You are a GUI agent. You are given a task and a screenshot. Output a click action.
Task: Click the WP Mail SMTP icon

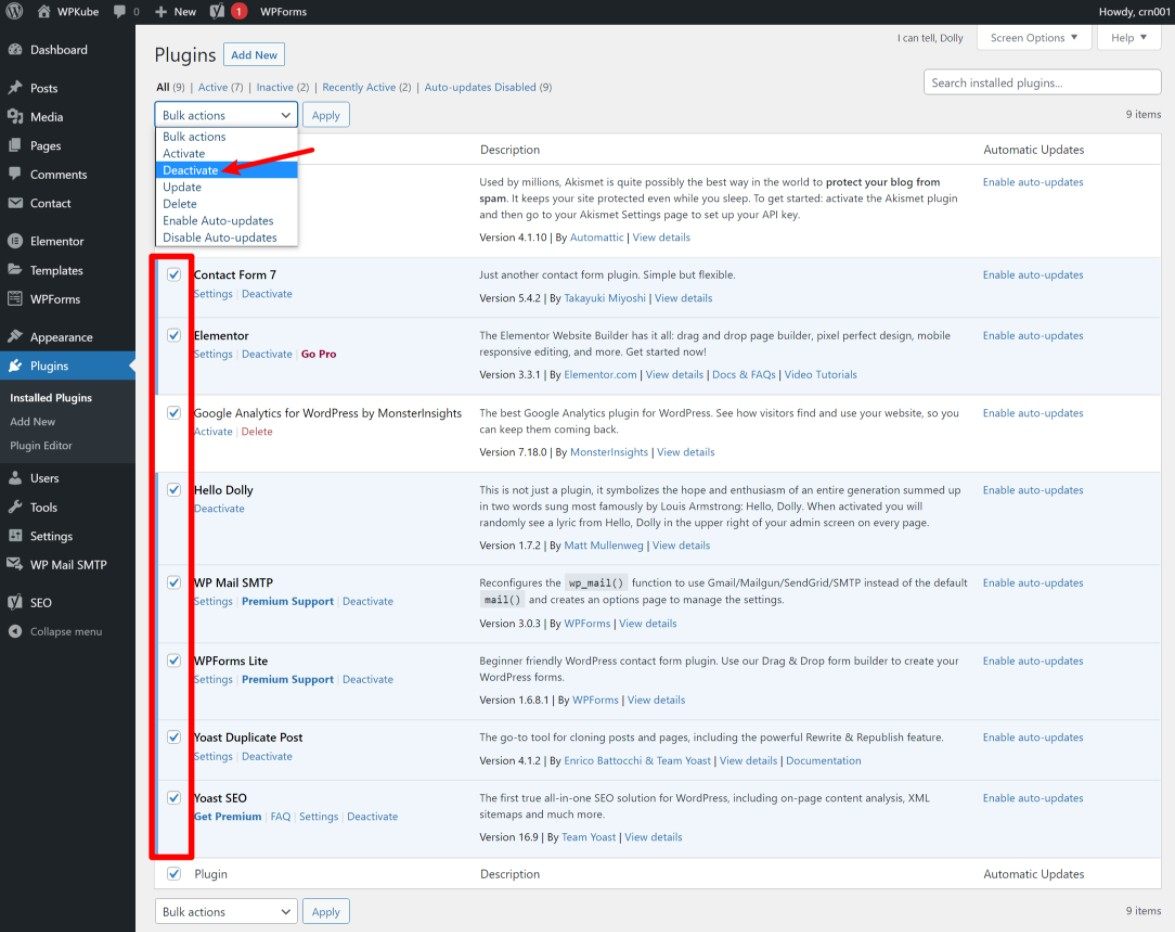coord(15,564)
